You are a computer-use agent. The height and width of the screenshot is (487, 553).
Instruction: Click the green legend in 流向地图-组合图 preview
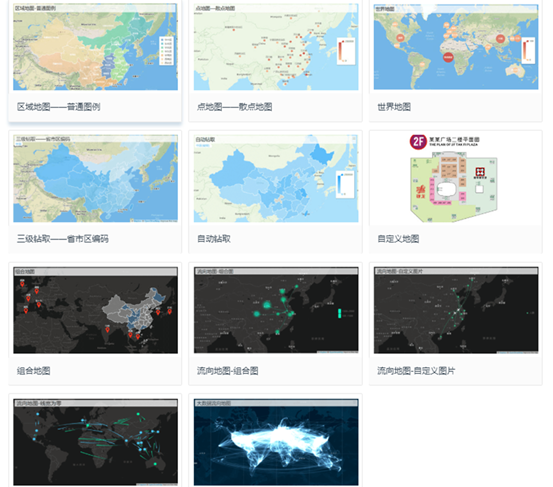[x=340, y=313]
